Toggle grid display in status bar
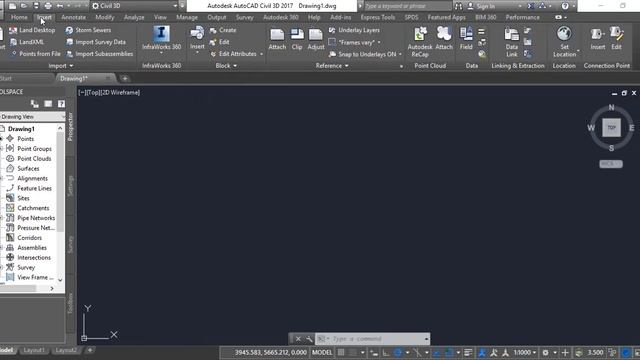Screen dimensions: 640x360 pos(341,353)
